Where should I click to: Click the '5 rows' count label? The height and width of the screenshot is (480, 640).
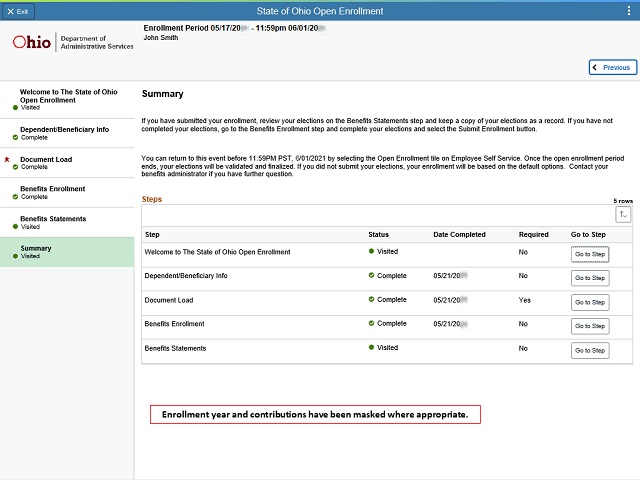click(x=623, y=201)
